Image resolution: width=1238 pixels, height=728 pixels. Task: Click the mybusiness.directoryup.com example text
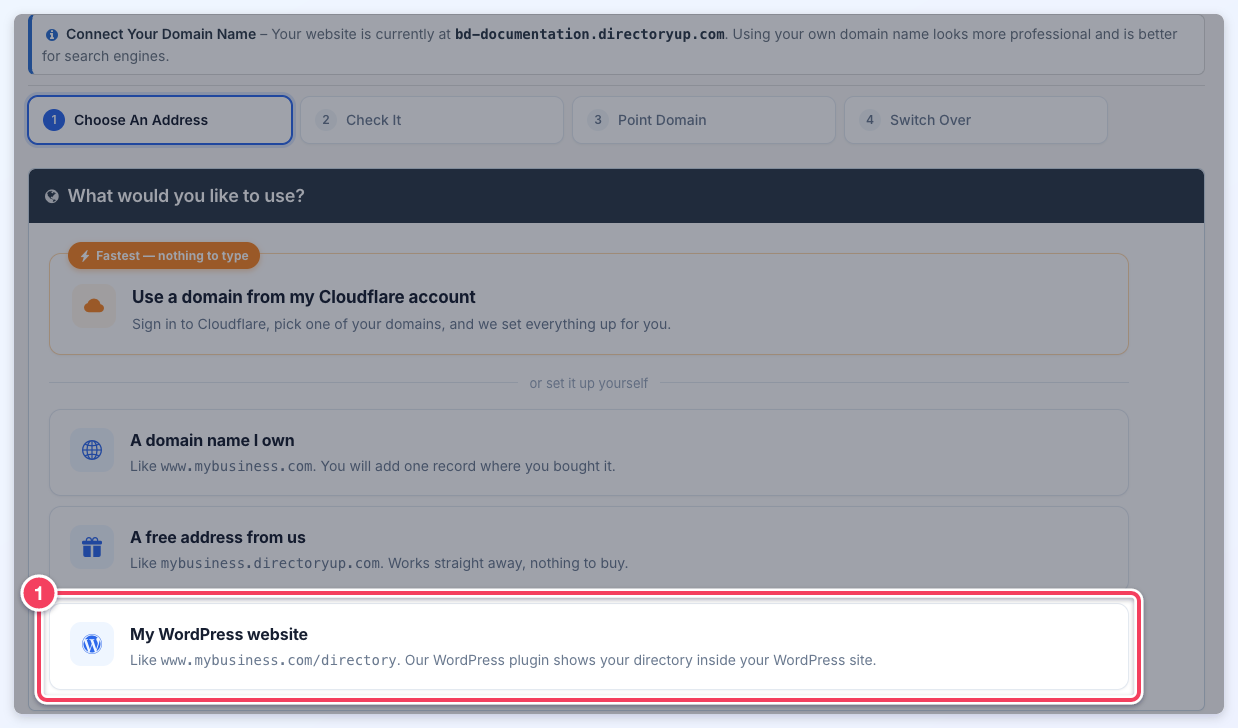(270, 563)
